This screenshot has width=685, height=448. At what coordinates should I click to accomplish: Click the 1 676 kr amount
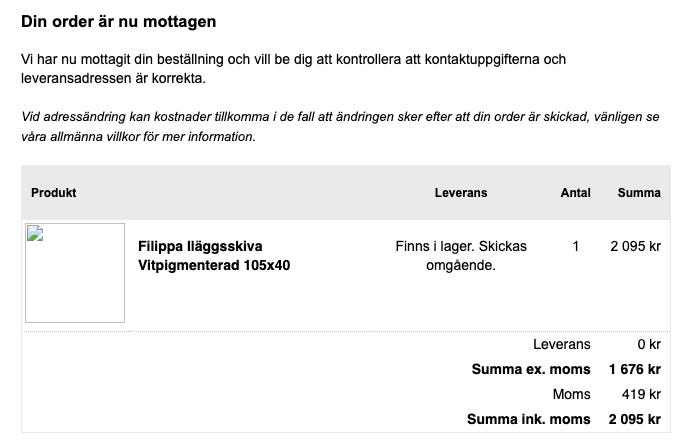(x=635, y=369)
